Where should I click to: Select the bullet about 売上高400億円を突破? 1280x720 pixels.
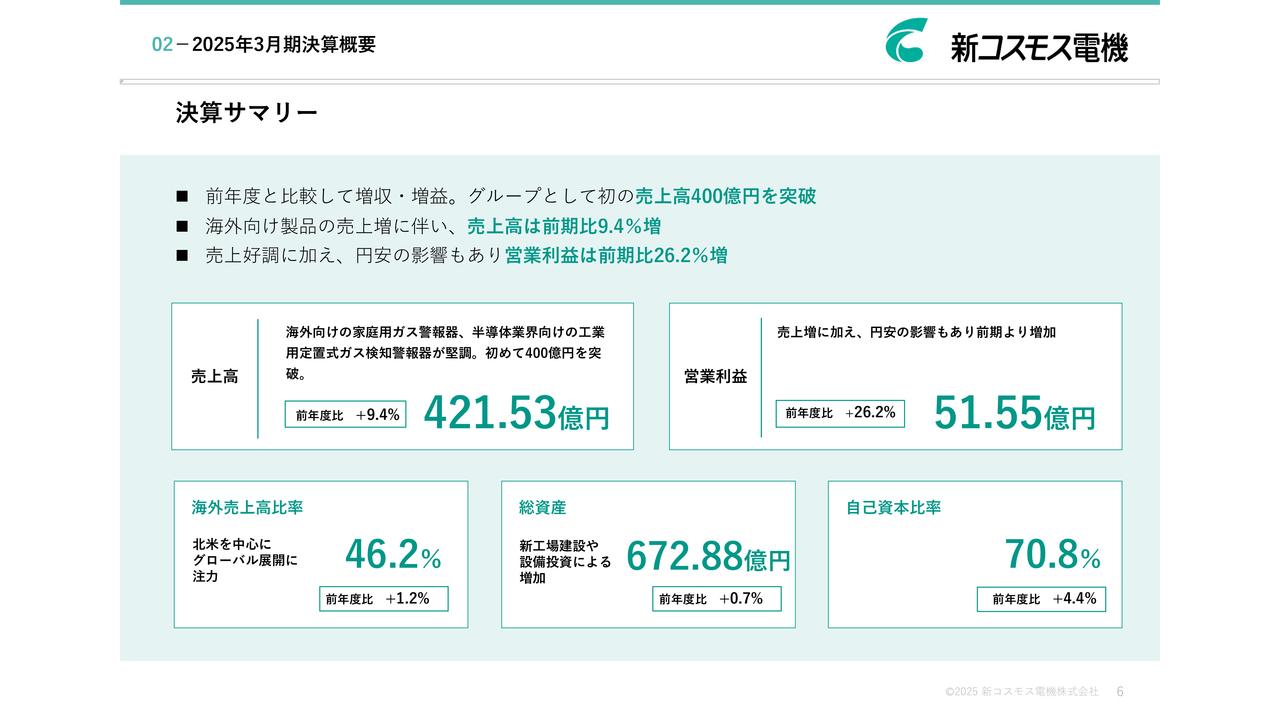pyautogui.click(x=496, y=197)
